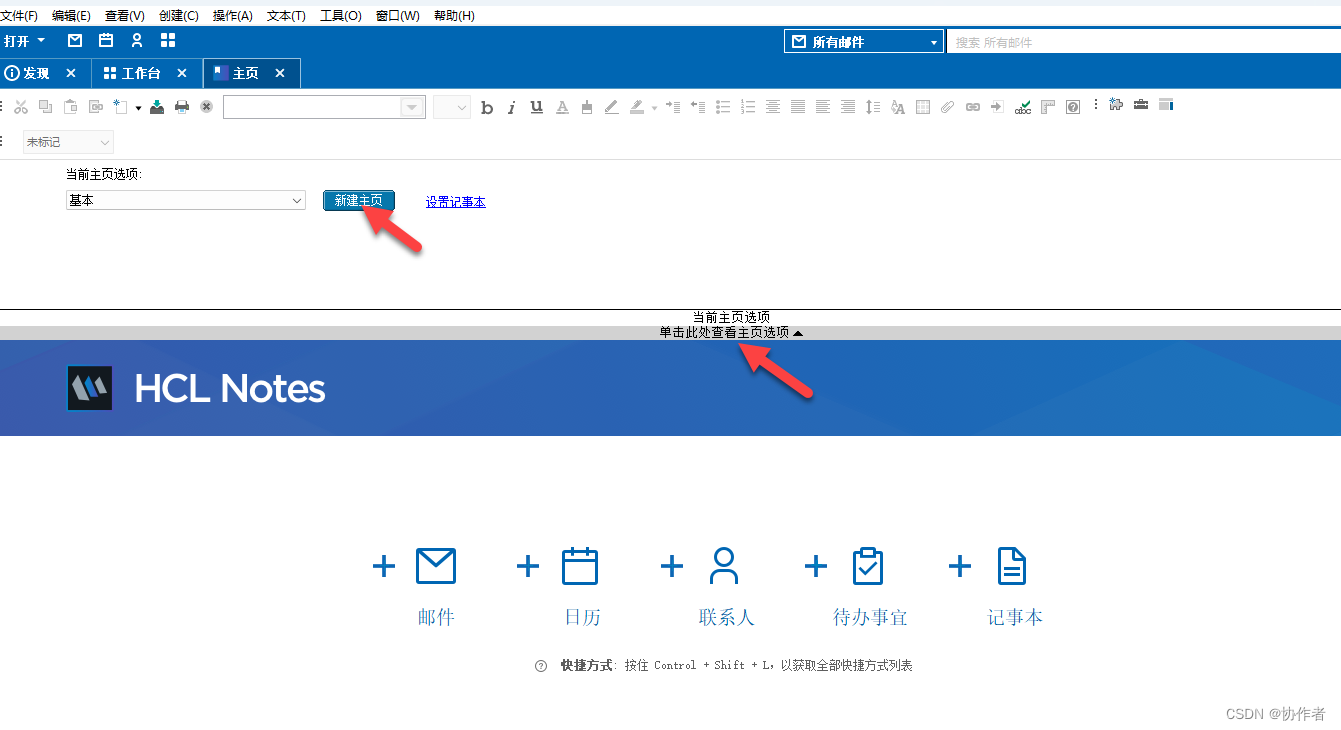
Task: Toggle italic formatting
Action: [x=512, y=108]
